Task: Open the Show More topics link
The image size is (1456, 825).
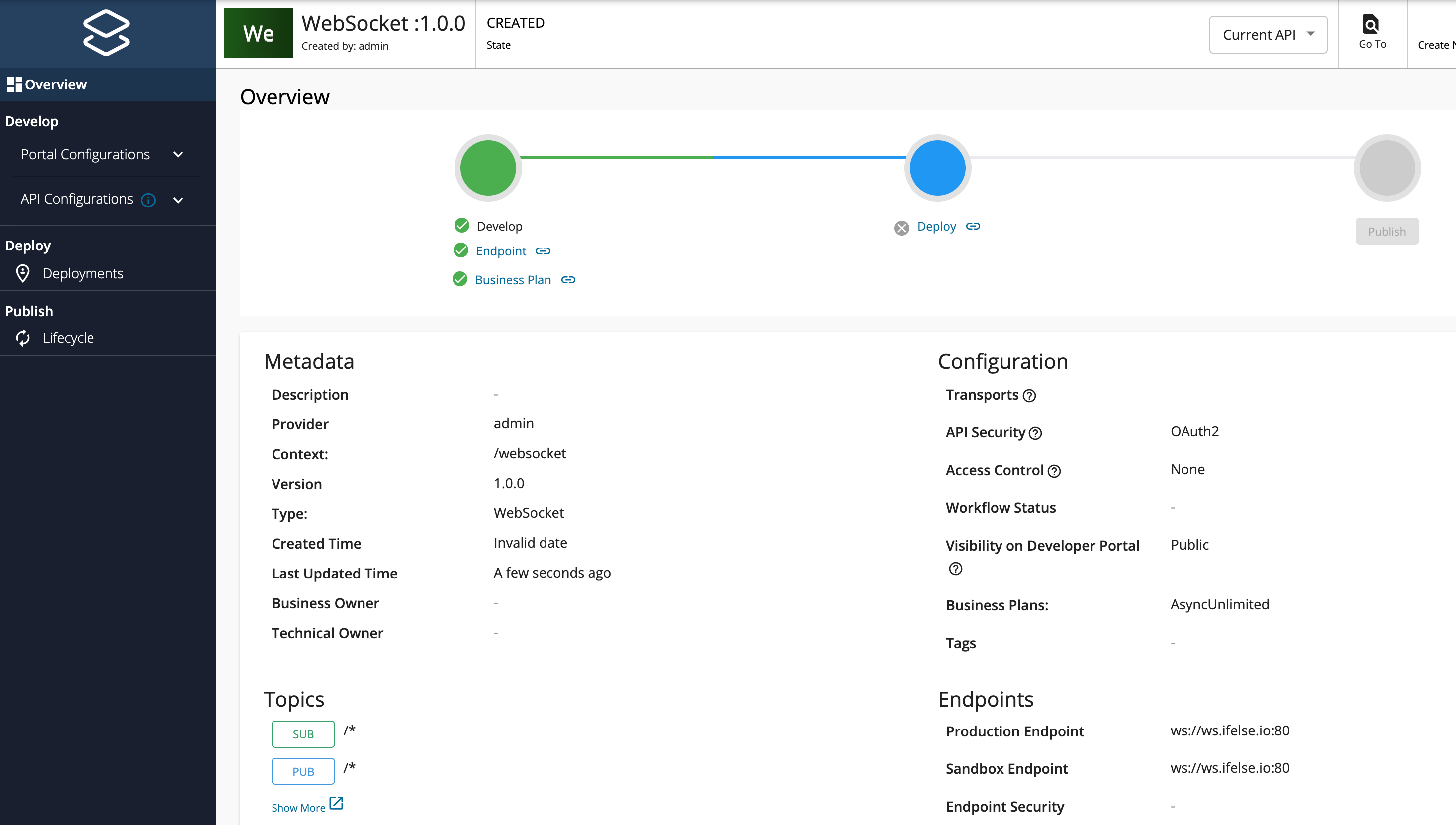Action: (300, 807)
